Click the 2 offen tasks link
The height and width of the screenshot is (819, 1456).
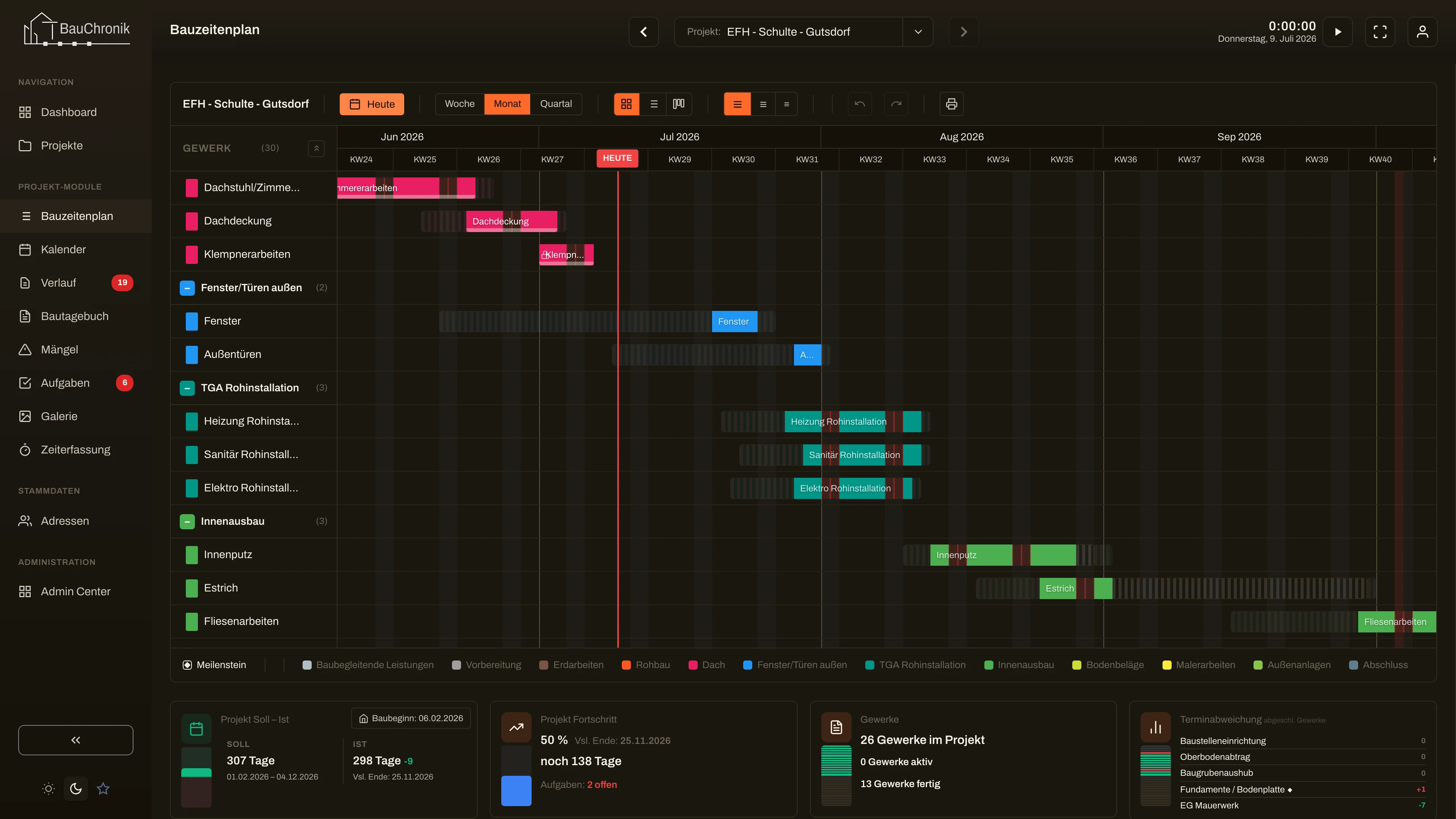[x=602, y=784]
